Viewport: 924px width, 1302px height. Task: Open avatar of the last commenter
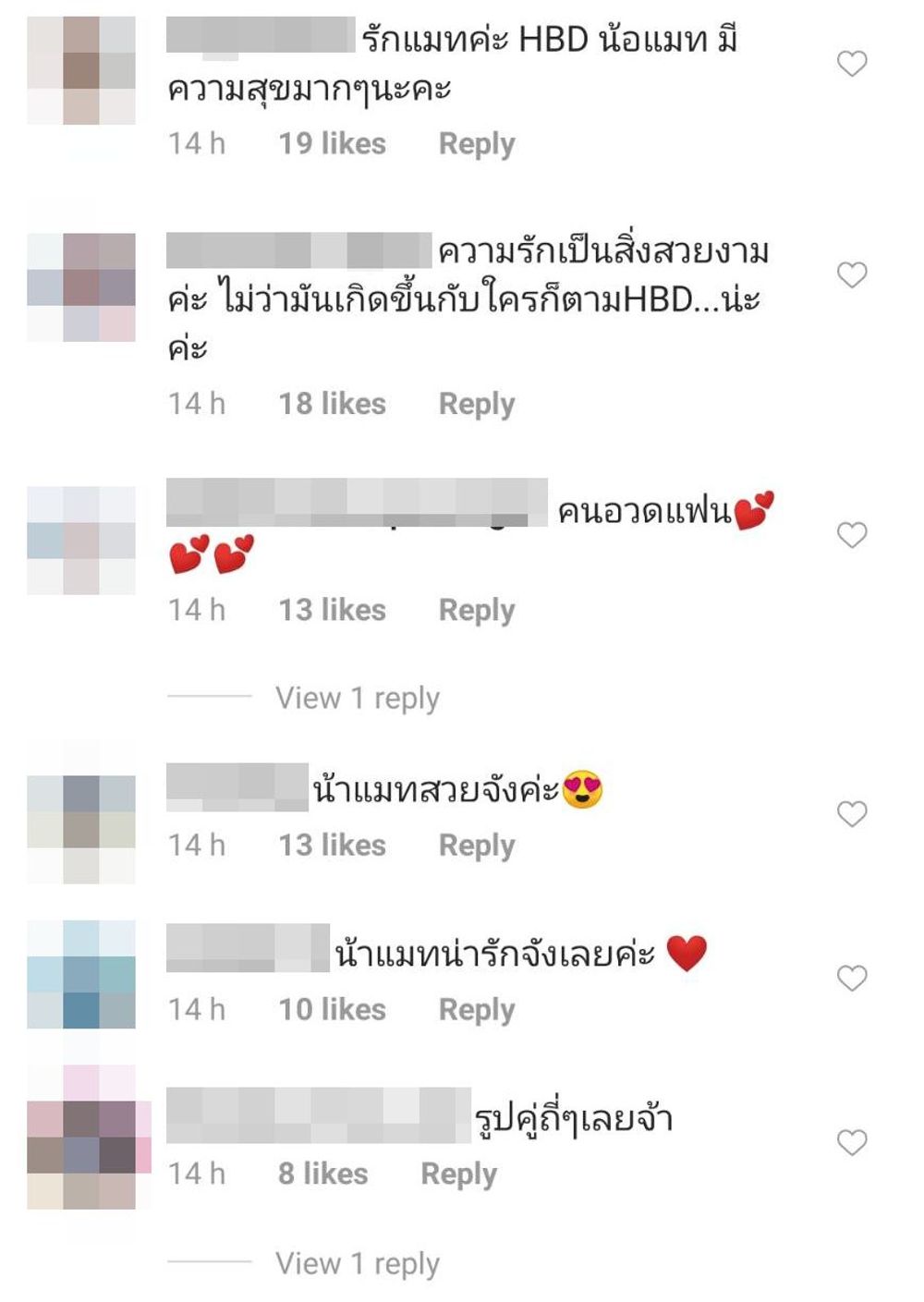[88, 1138]
